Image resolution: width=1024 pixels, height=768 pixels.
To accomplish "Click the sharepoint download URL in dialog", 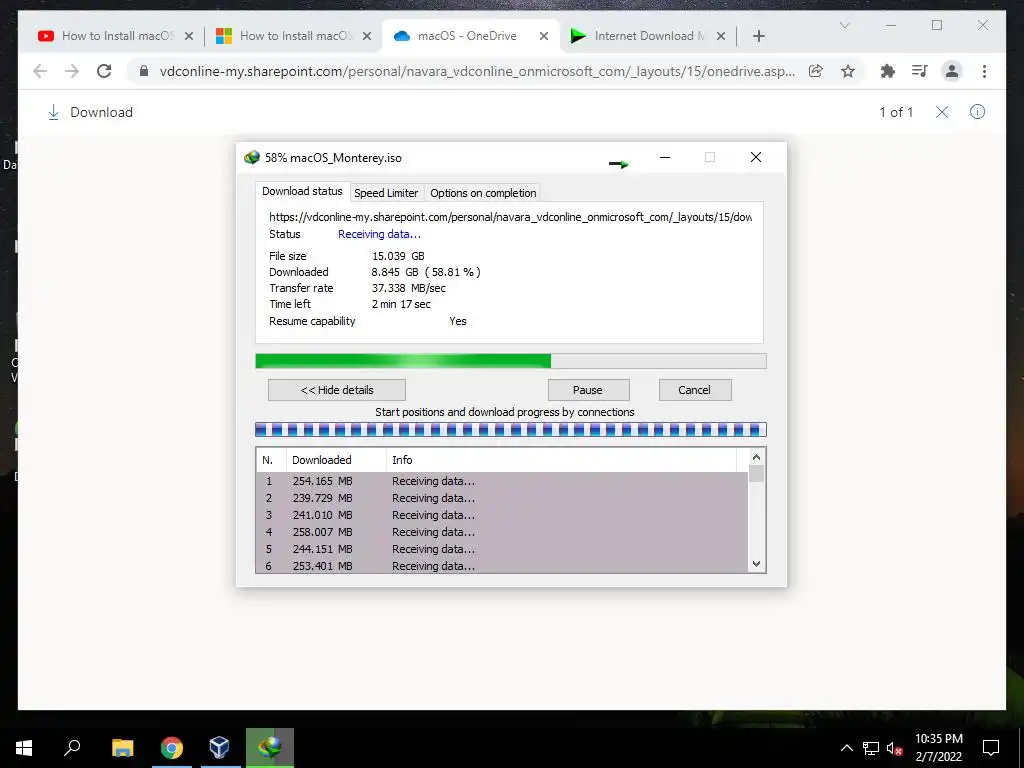I will tap(511, 217).
